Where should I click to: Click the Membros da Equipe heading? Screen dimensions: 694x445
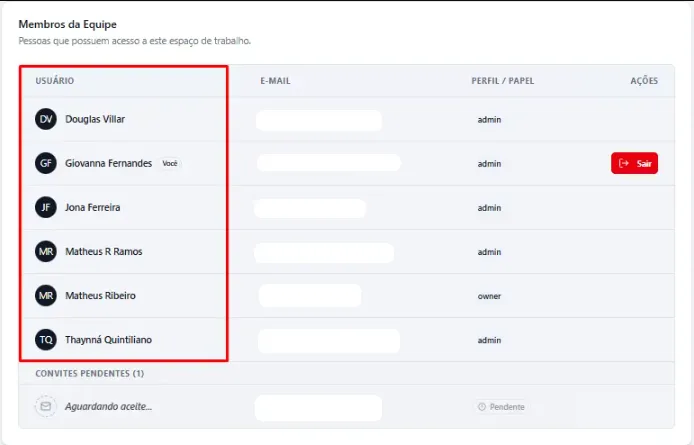[x=68, y=24]
